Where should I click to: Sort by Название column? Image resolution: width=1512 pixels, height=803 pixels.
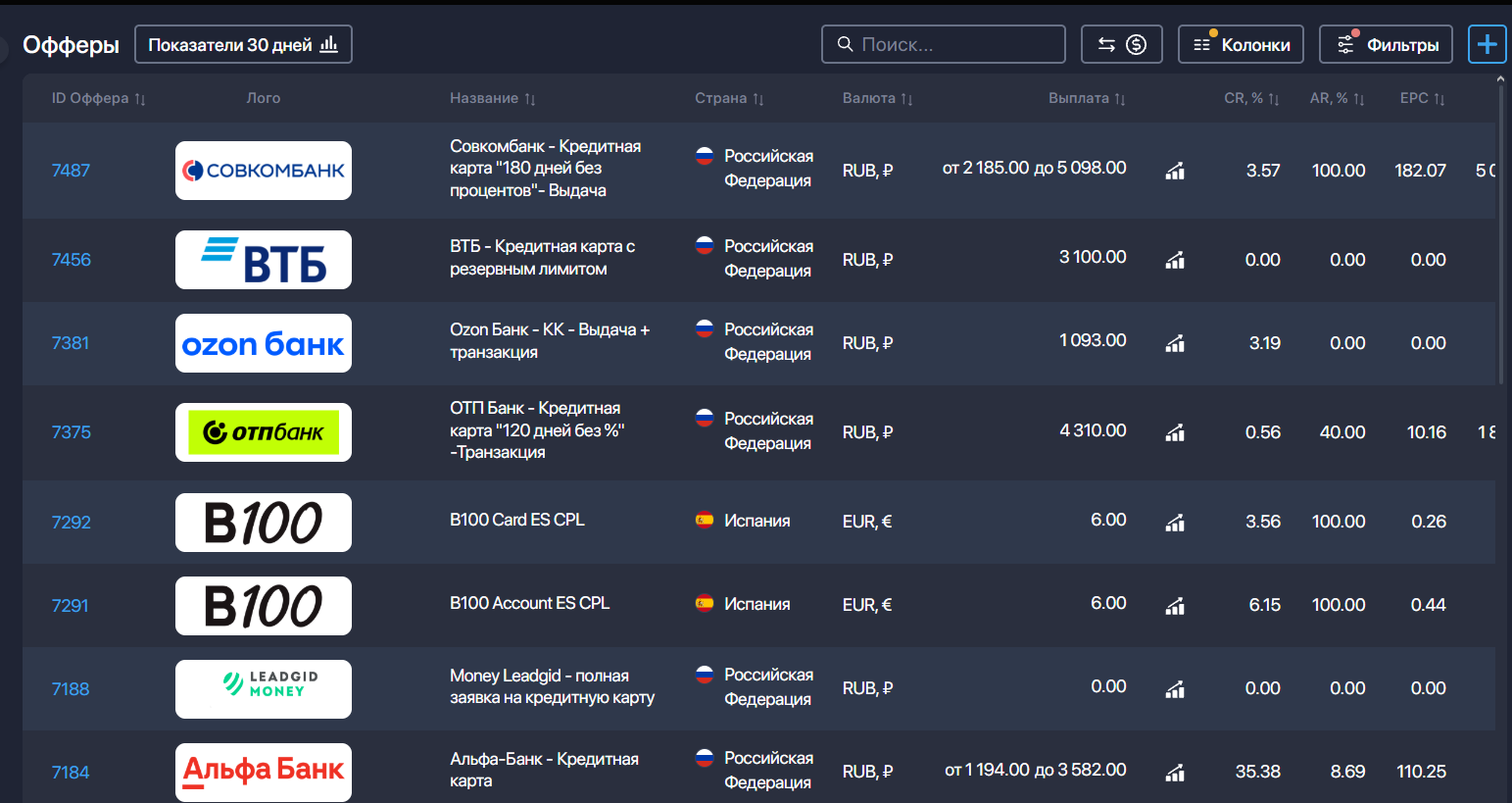pyautogui.click(x=493, y=98)
